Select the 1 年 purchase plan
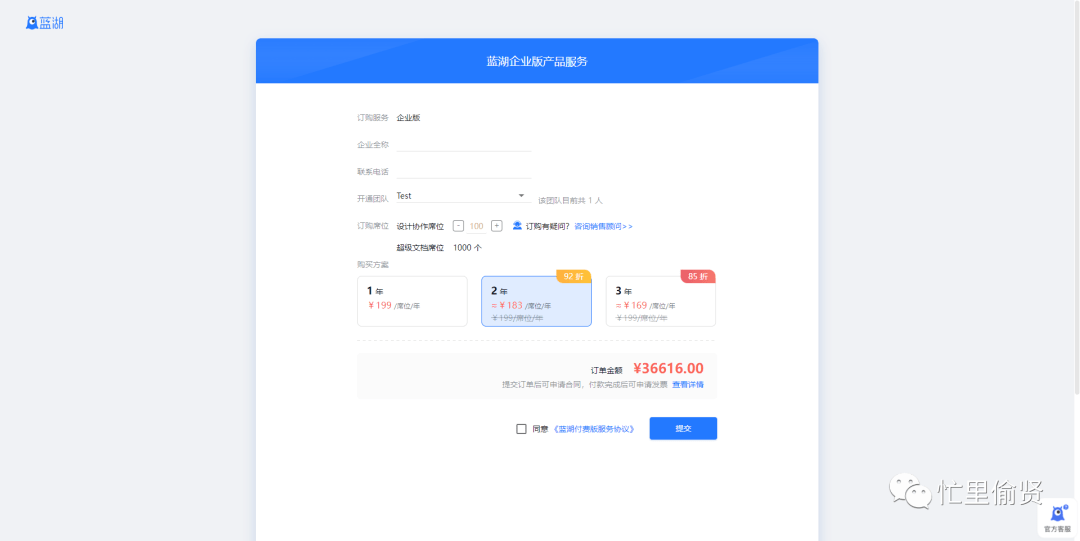The image size is (1080, 541). (412, 301)
